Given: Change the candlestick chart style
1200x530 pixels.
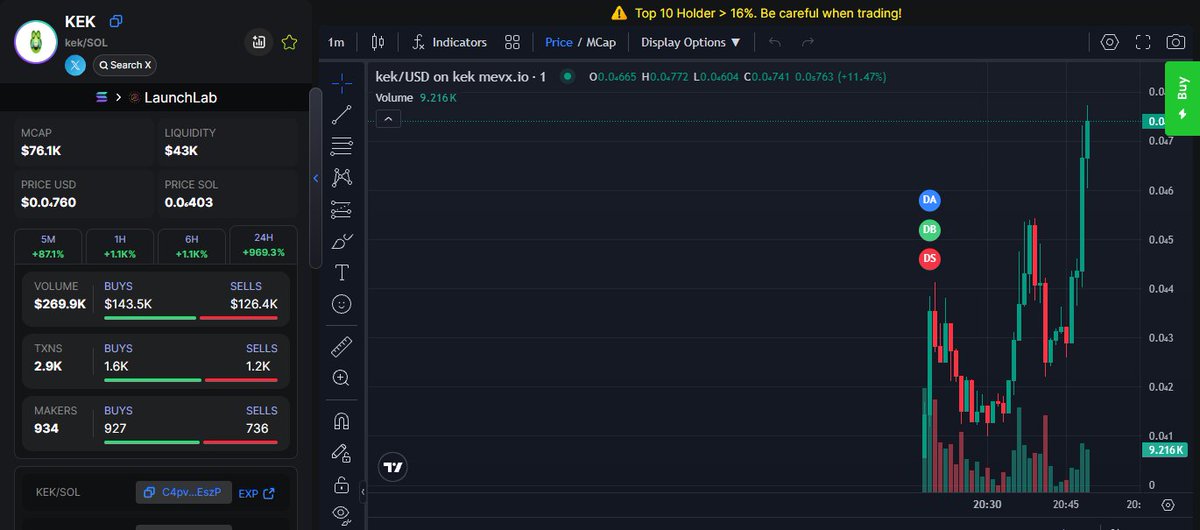Looking at the screenshot, I should pos(378,42).
